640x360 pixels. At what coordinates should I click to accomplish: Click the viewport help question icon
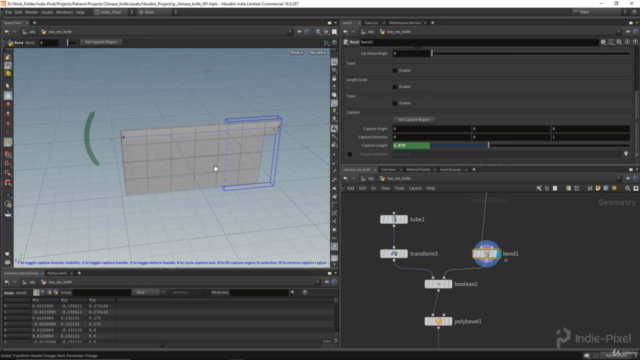[334, 42]
